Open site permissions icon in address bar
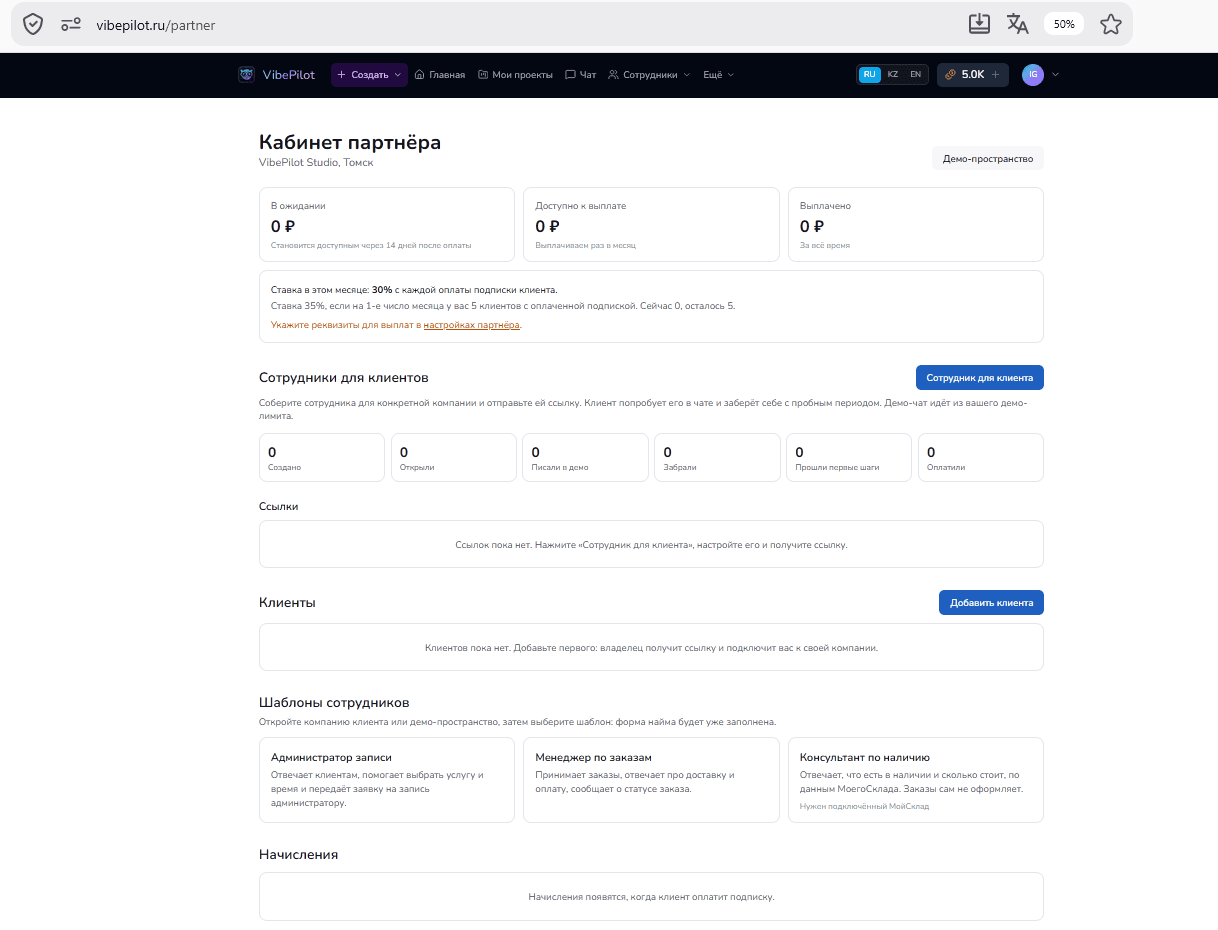This screenshot has height=930, width=1218. (x=71, y=24)
